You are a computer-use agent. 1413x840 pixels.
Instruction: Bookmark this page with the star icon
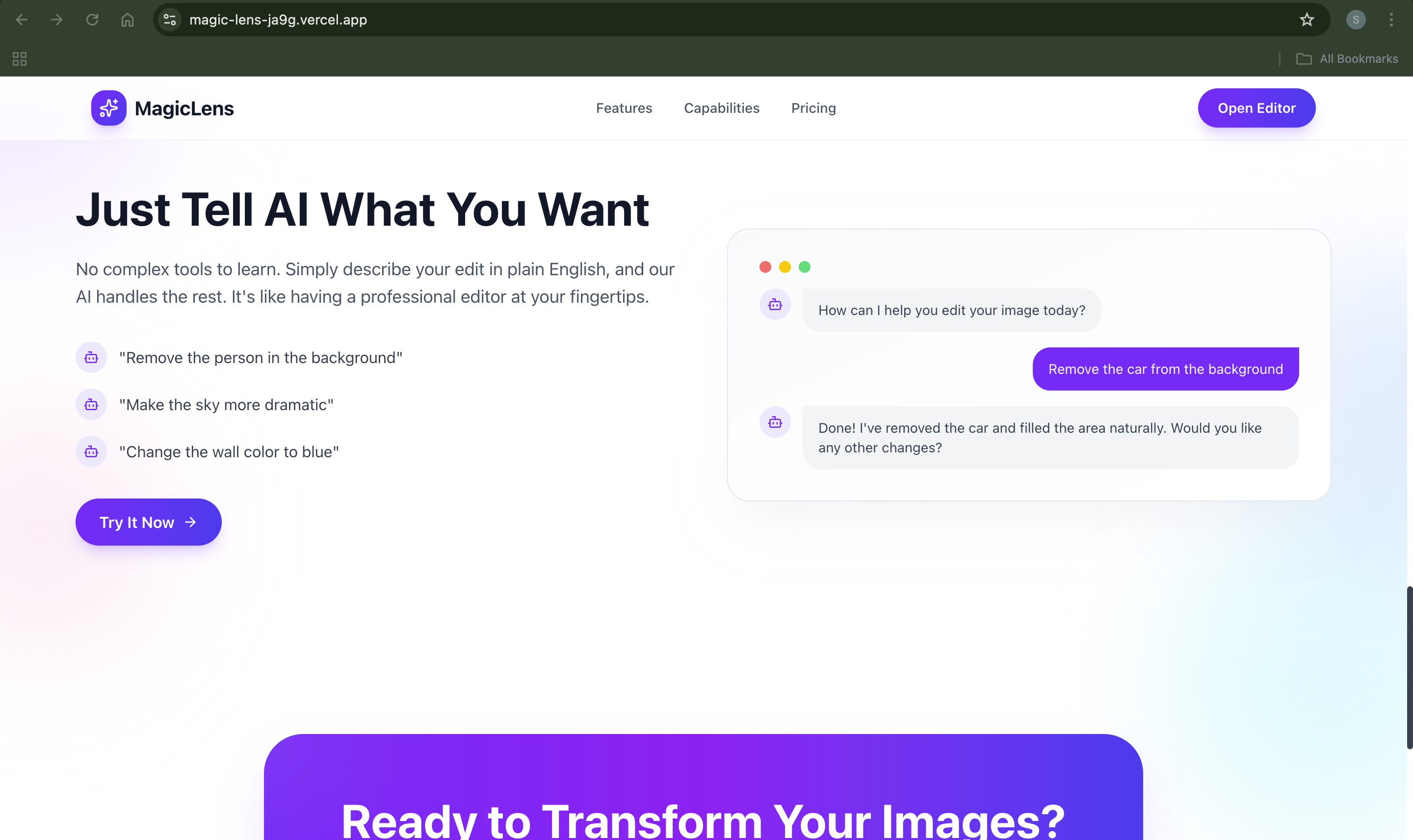point(1306,20)
